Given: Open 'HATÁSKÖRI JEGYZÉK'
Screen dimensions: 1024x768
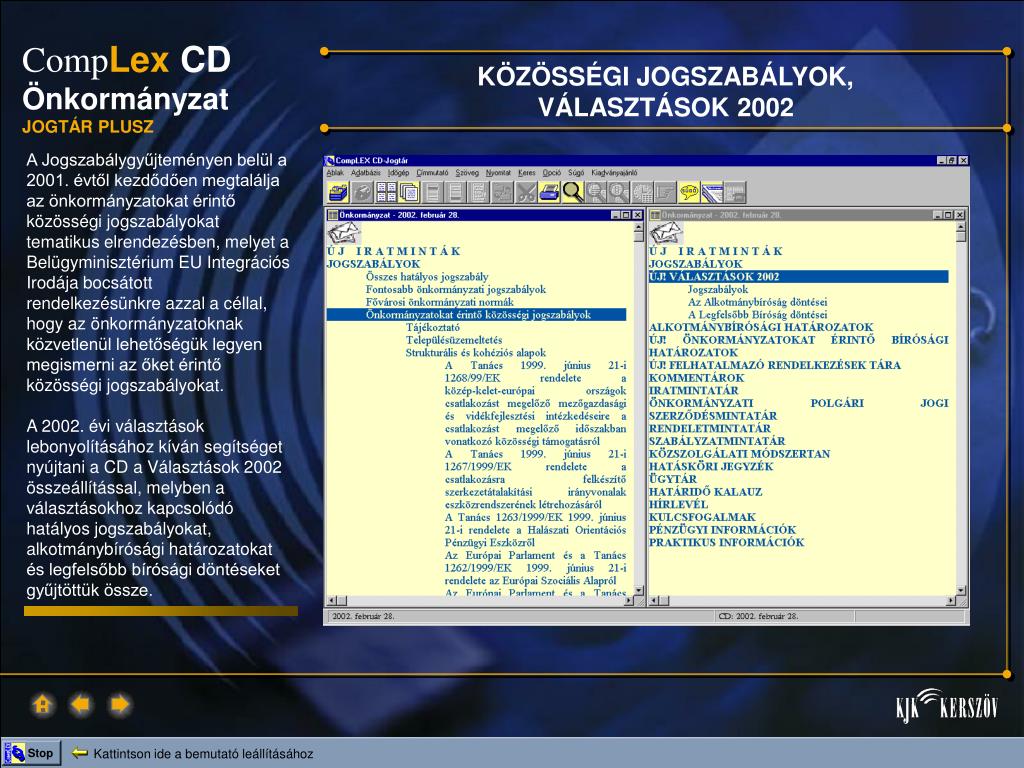Looking at the screenshot, I should click(x=711, y=466).
